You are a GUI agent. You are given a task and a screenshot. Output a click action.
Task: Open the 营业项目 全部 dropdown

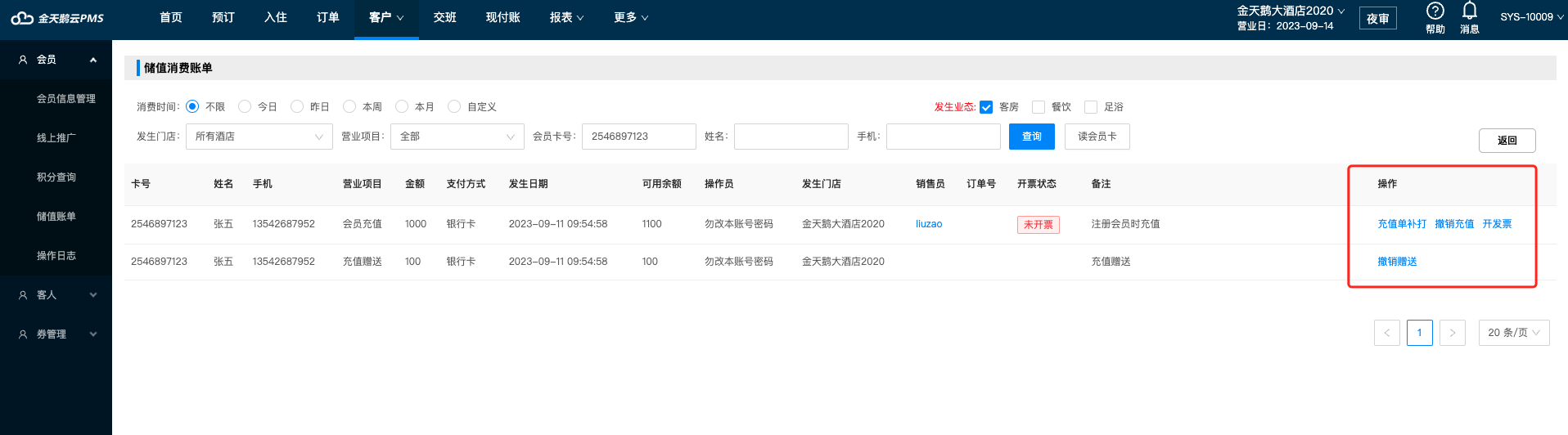click(457, 137)
